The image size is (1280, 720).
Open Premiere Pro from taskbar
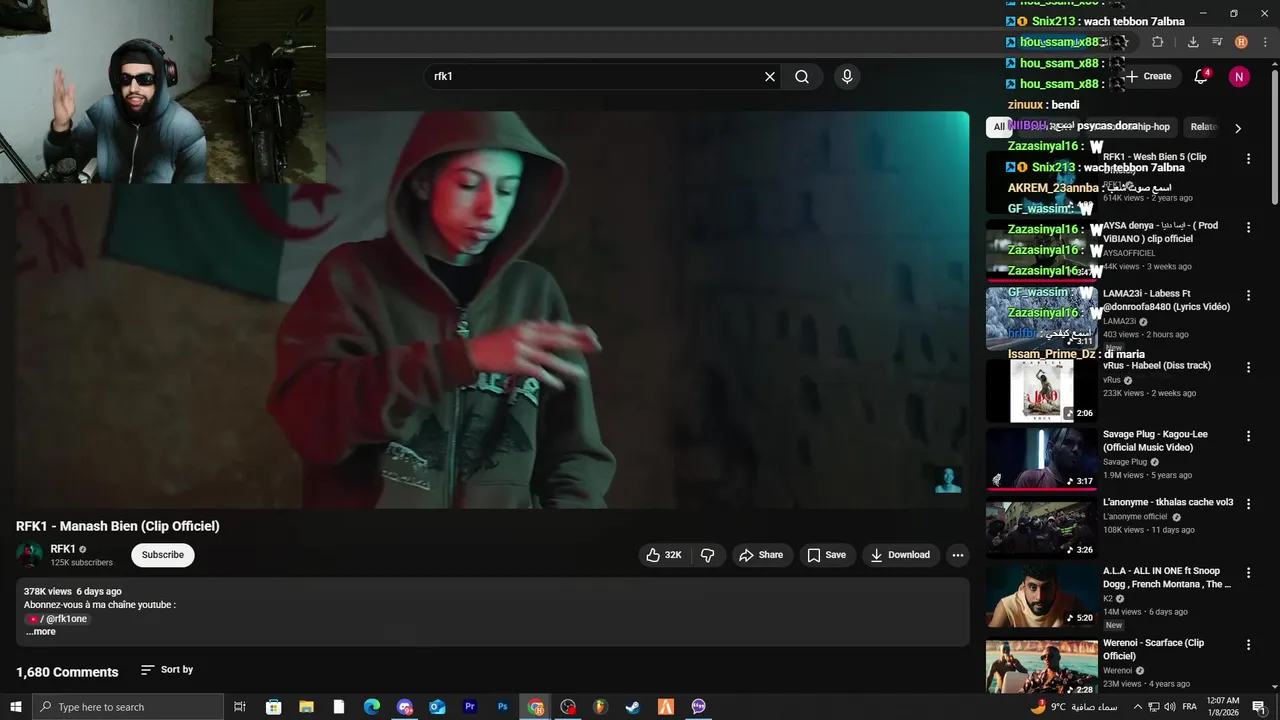pyautogui.click(x=470, y=707)
